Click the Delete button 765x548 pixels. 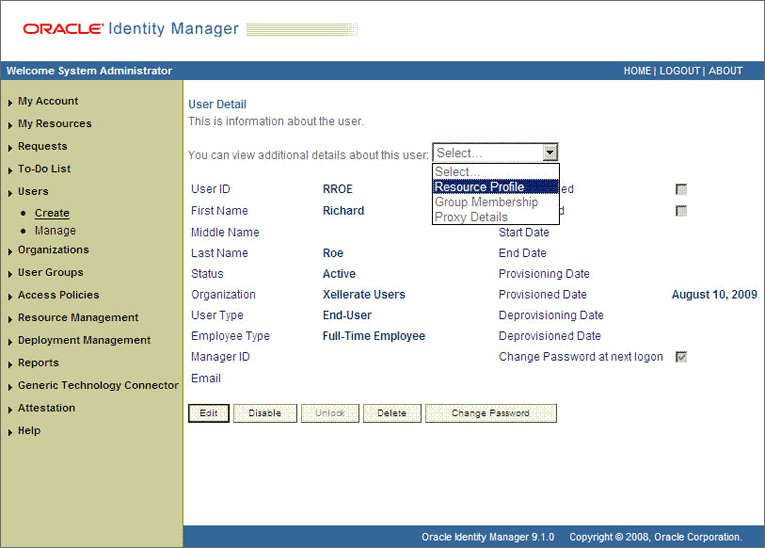point(392,413)
